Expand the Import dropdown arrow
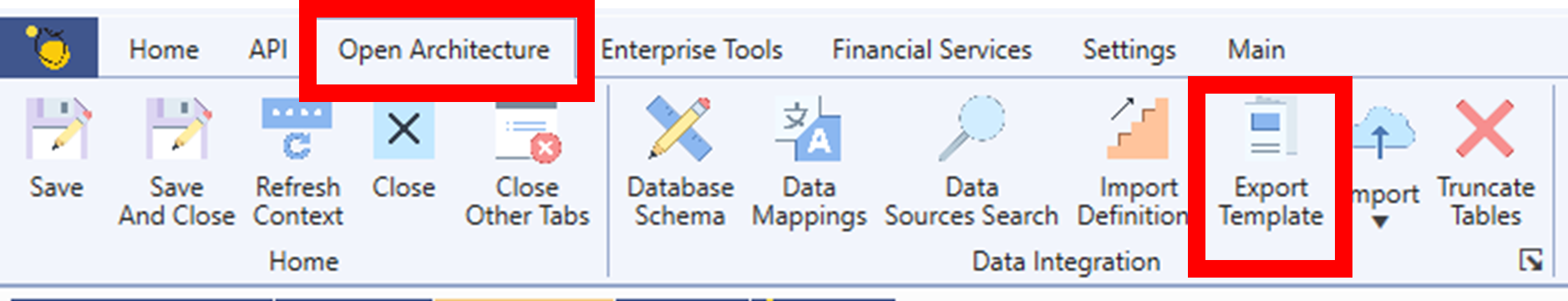This screenshot has width=1568, height=301. pyautogui.click(x=1380, y=222)
